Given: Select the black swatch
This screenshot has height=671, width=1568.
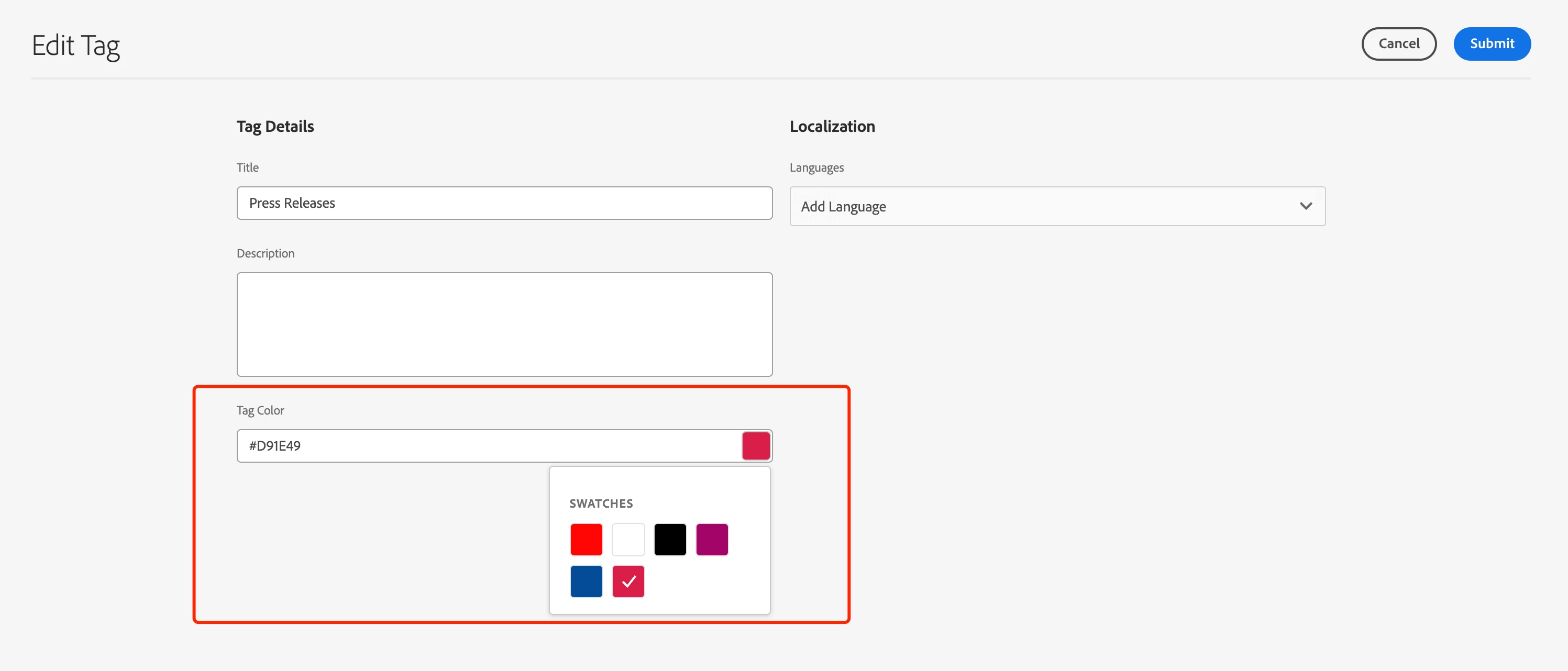Looking at the screenshot, I should tap(669, 540).
